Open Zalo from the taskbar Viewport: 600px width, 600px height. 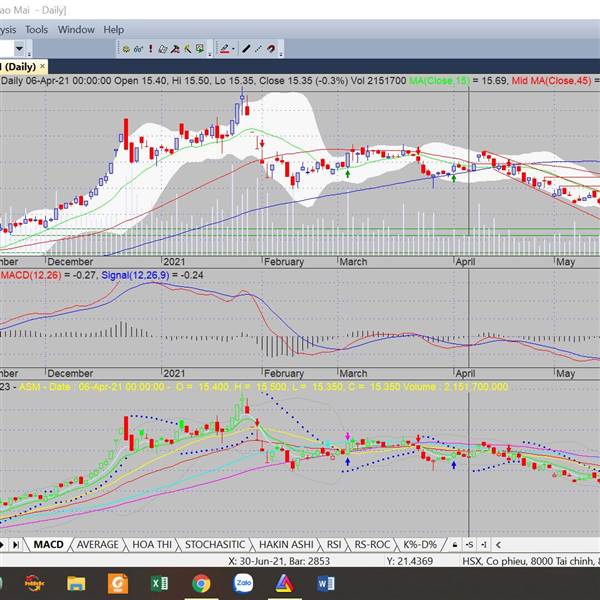pyautogui.click(x=243, y=583)
